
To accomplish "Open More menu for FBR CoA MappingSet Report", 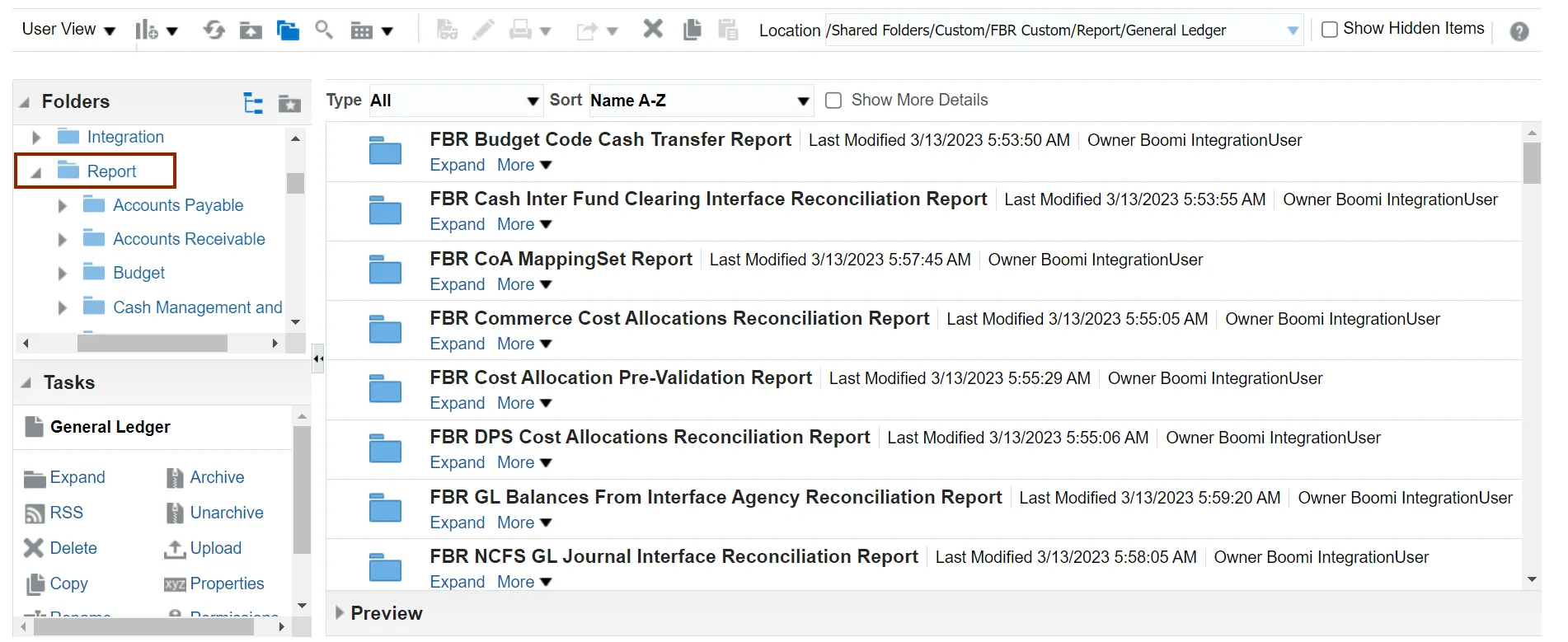I will pos(523,284).
